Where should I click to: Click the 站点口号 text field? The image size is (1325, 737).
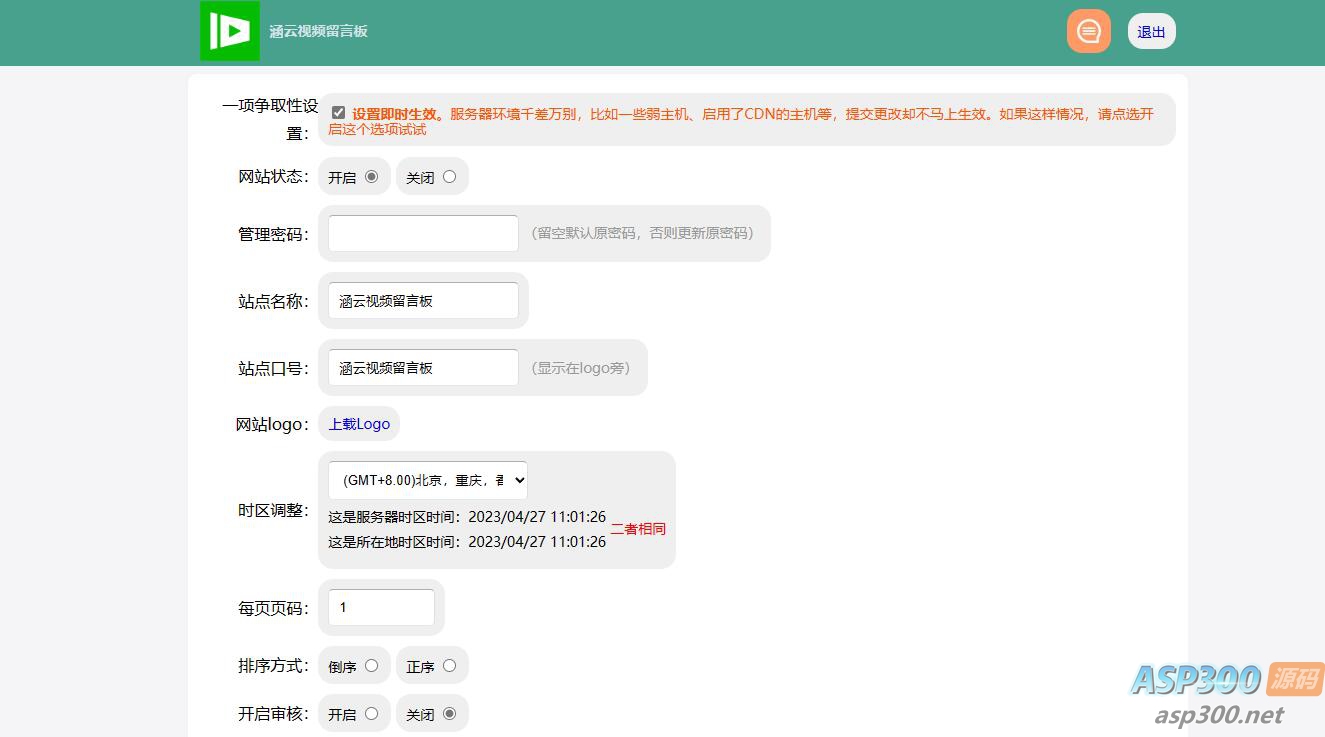423,367
